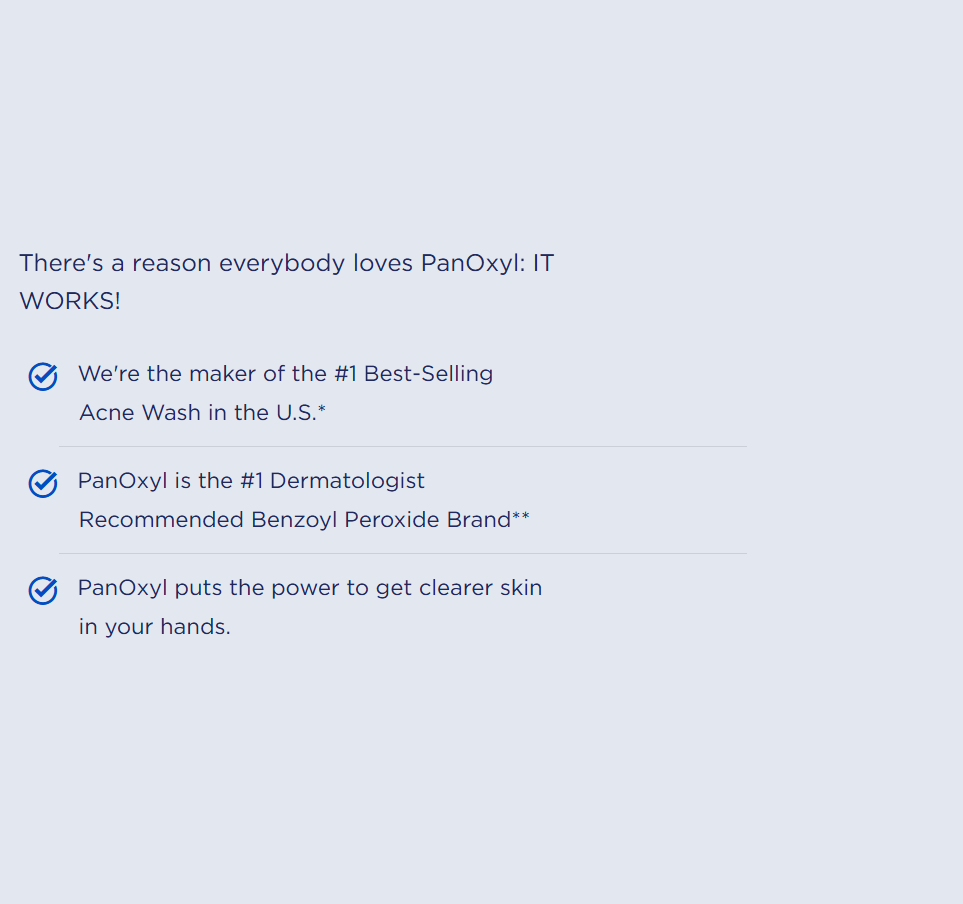The height and width of the screenshot is (904, 963).
Task: Click the checkmark icon beside Dermatologist Recommended claim
Action: point(43,483)
